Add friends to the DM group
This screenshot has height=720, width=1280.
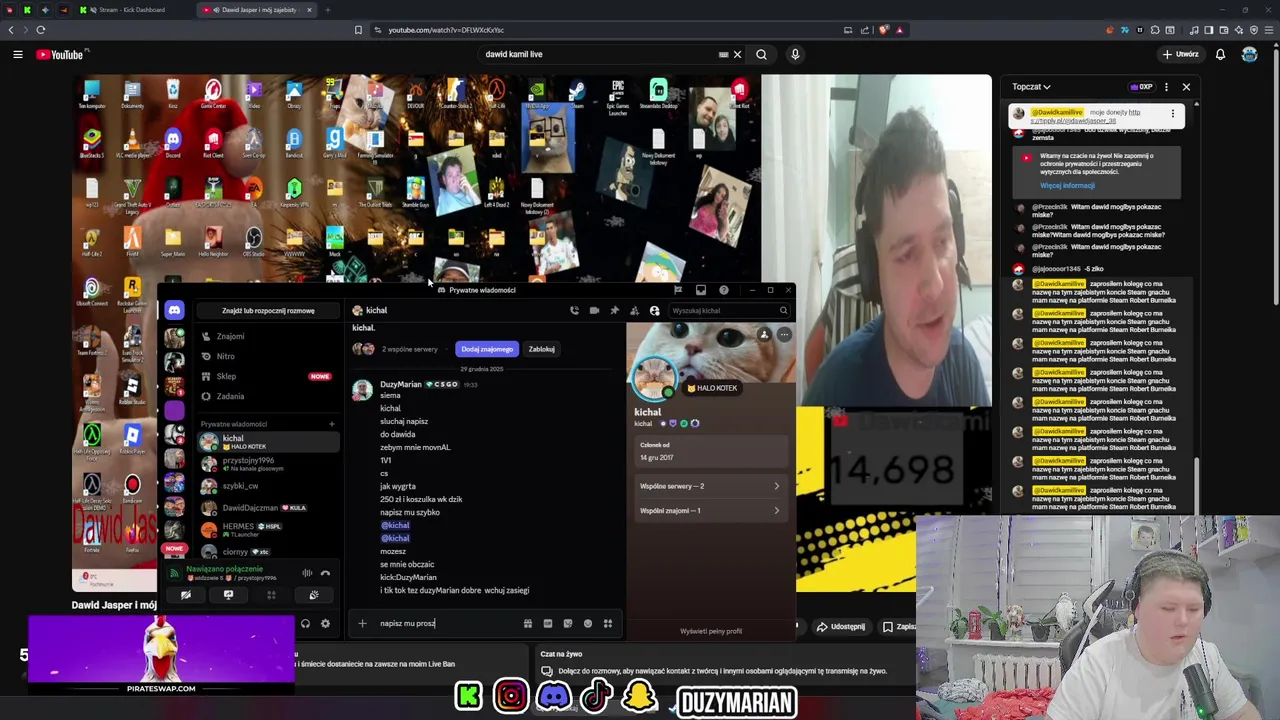pos(634,311)
